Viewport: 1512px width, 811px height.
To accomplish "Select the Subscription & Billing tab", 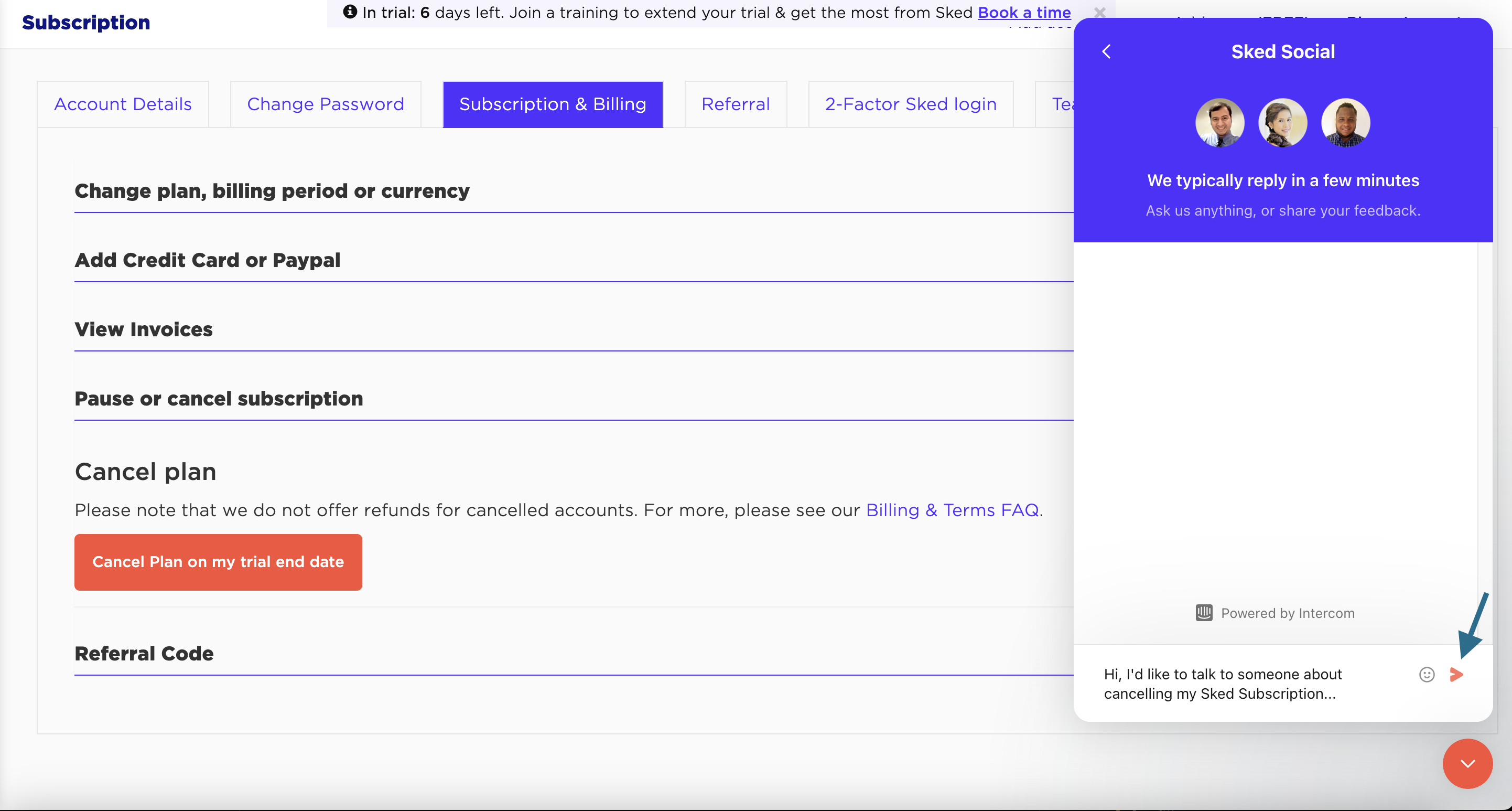I will point(553,104).
